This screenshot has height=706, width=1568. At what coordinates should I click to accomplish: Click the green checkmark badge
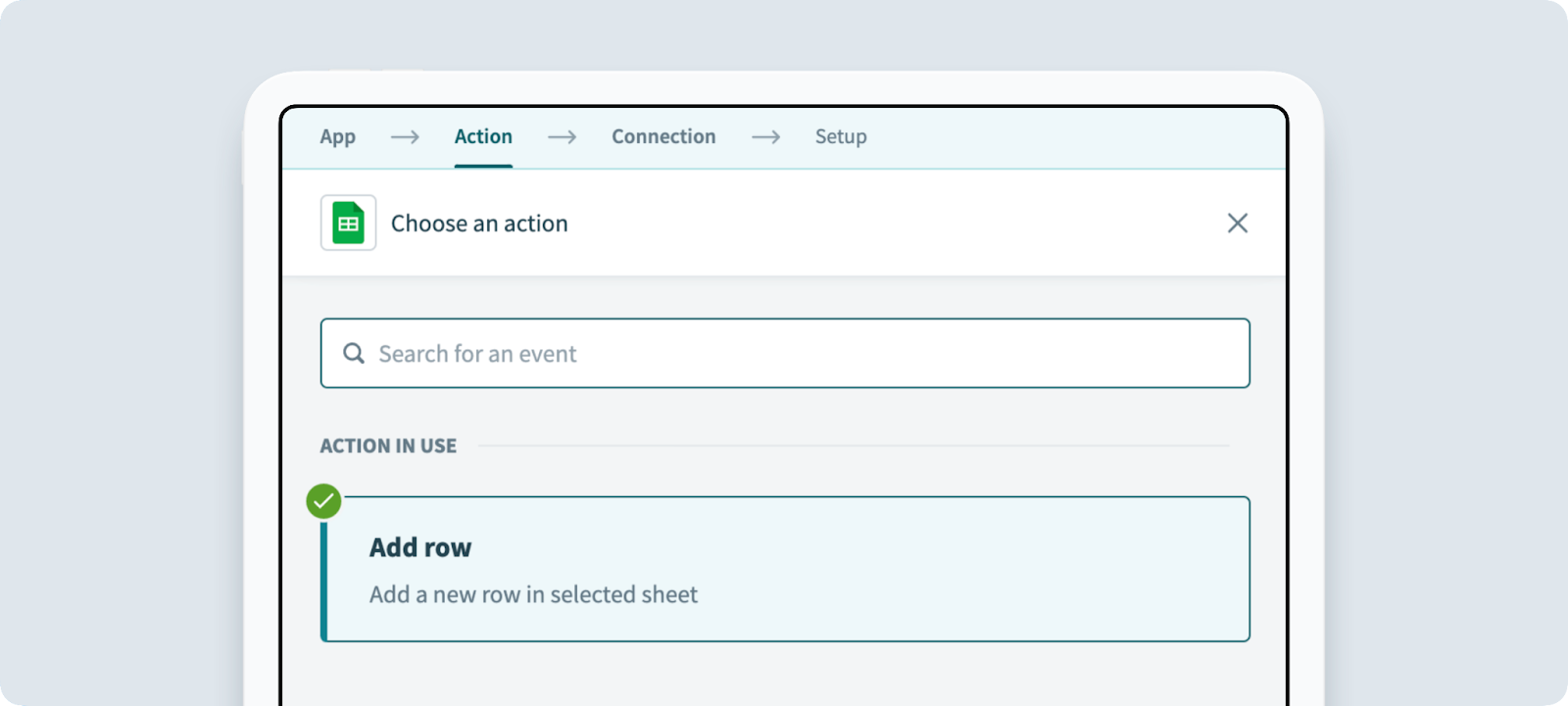(323, 501)
